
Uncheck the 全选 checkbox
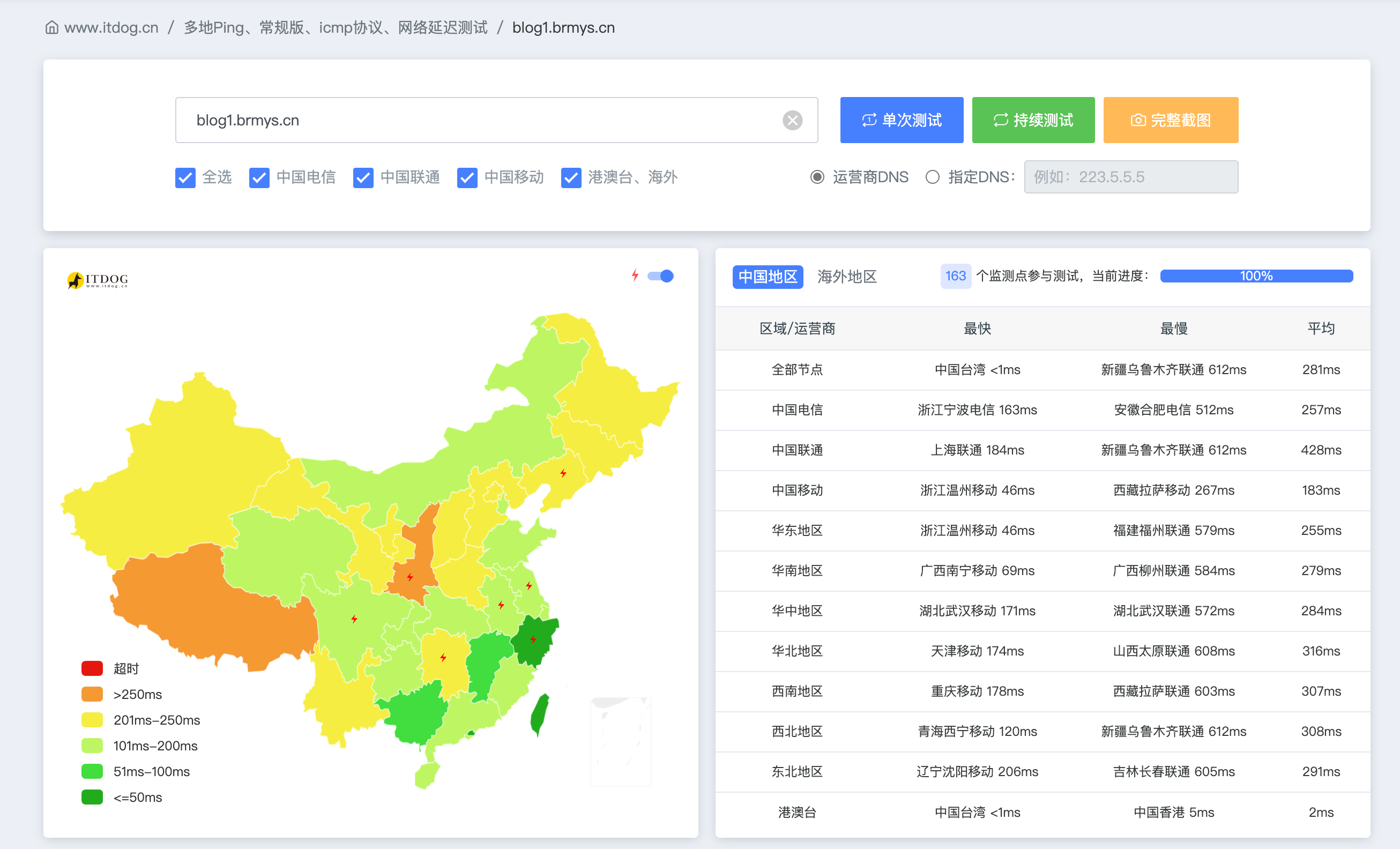pyautogui.click(x=185, y=177)
